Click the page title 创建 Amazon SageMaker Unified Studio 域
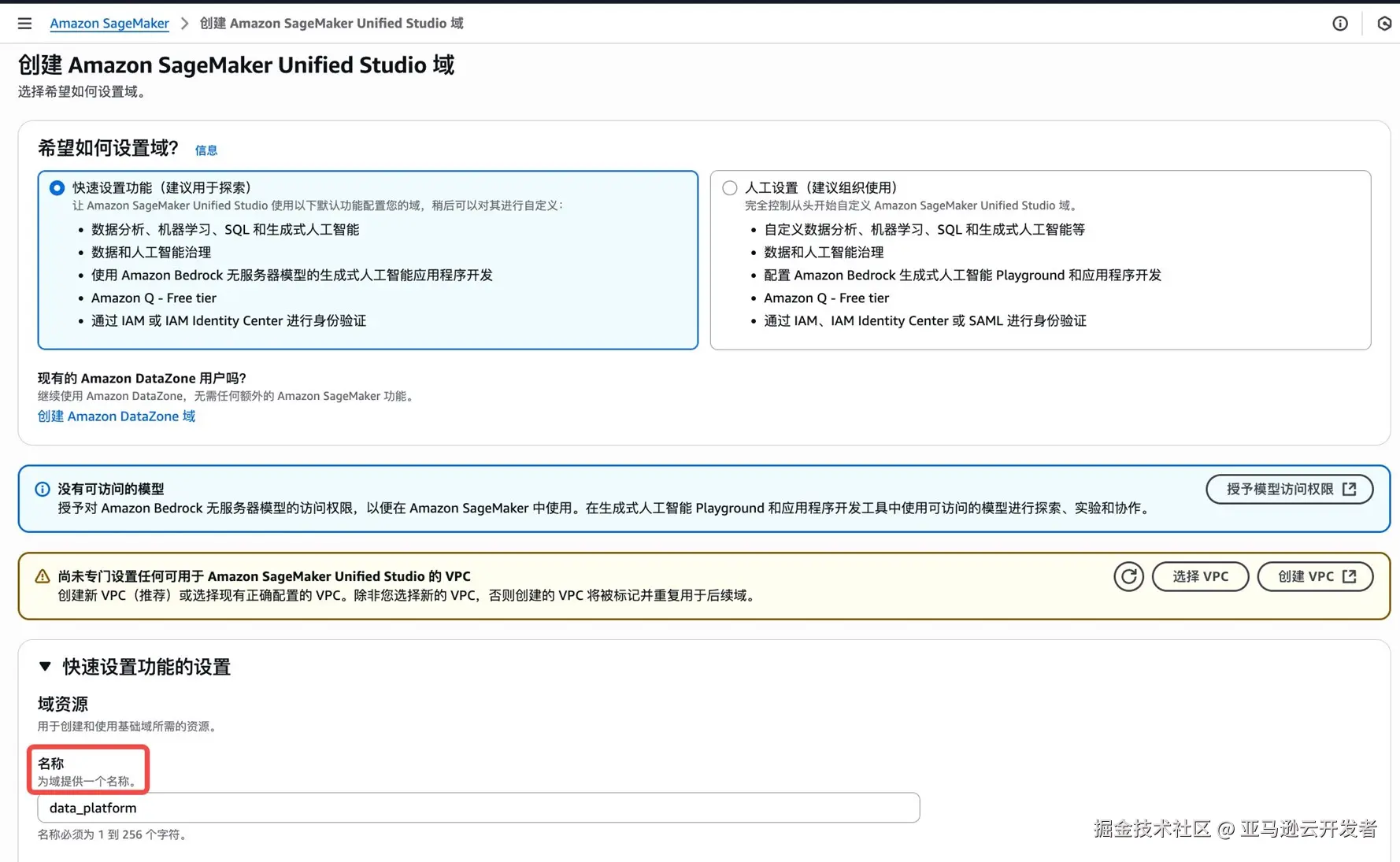This screenshot has width=1400, height=862. click(x=236, y=65)
